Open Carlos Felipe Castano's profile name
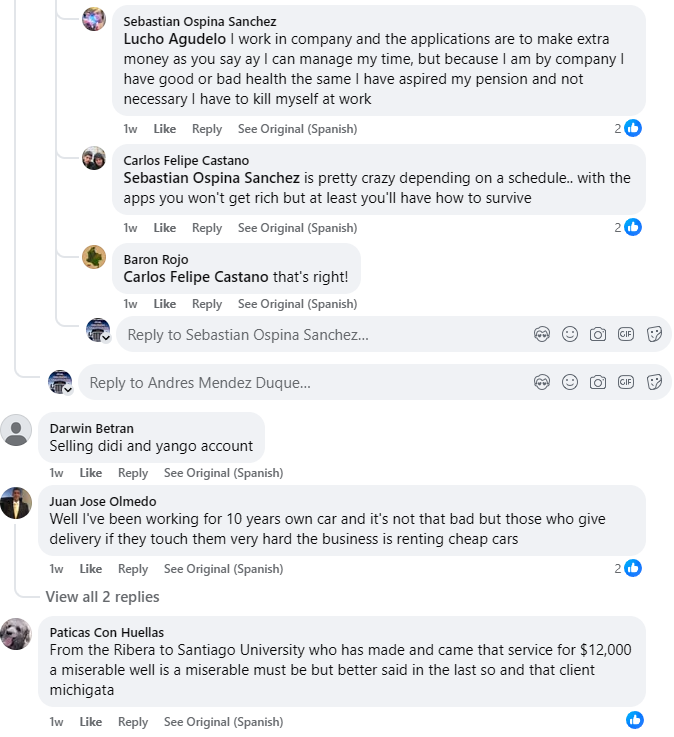The height and width of the screenshot is (737, 674). click(x=186, y=160)
